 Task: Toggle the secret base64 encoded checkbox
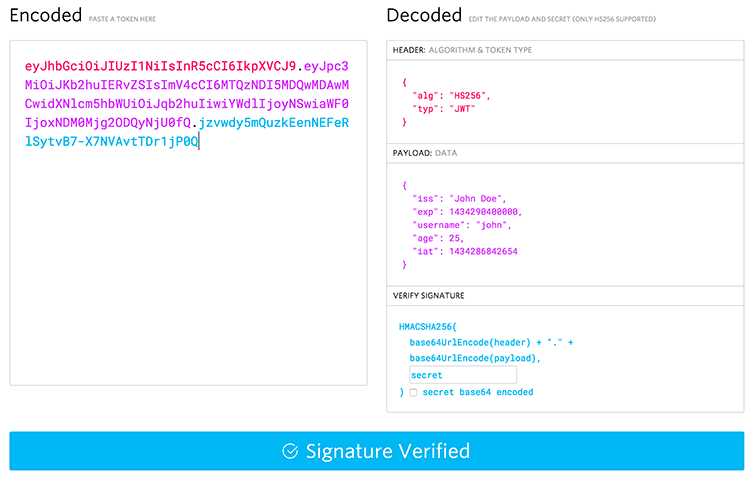coord(413,393)
